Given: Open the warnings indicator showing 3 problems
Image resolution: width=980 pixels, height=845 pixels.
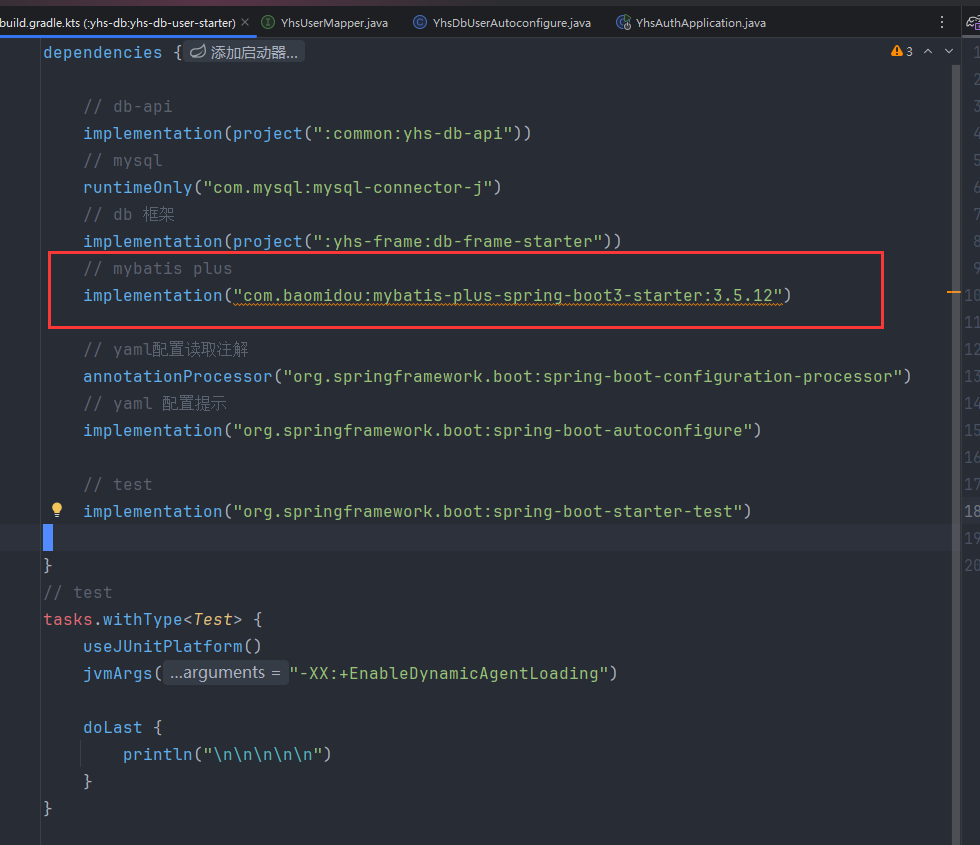Looking at the screenshot, I should (x=901, y=51).
